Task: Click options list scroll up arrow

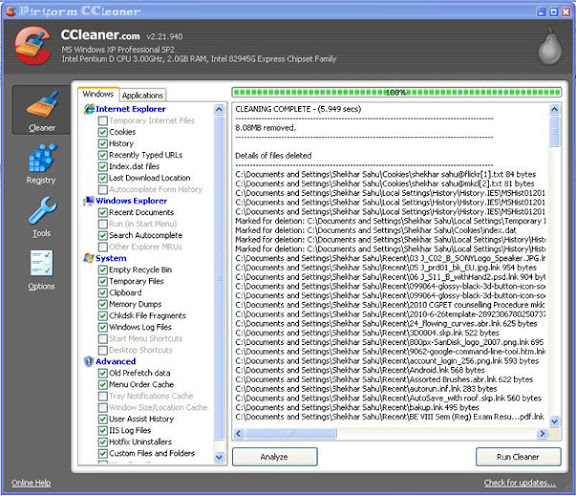Action: pos(219,109)
